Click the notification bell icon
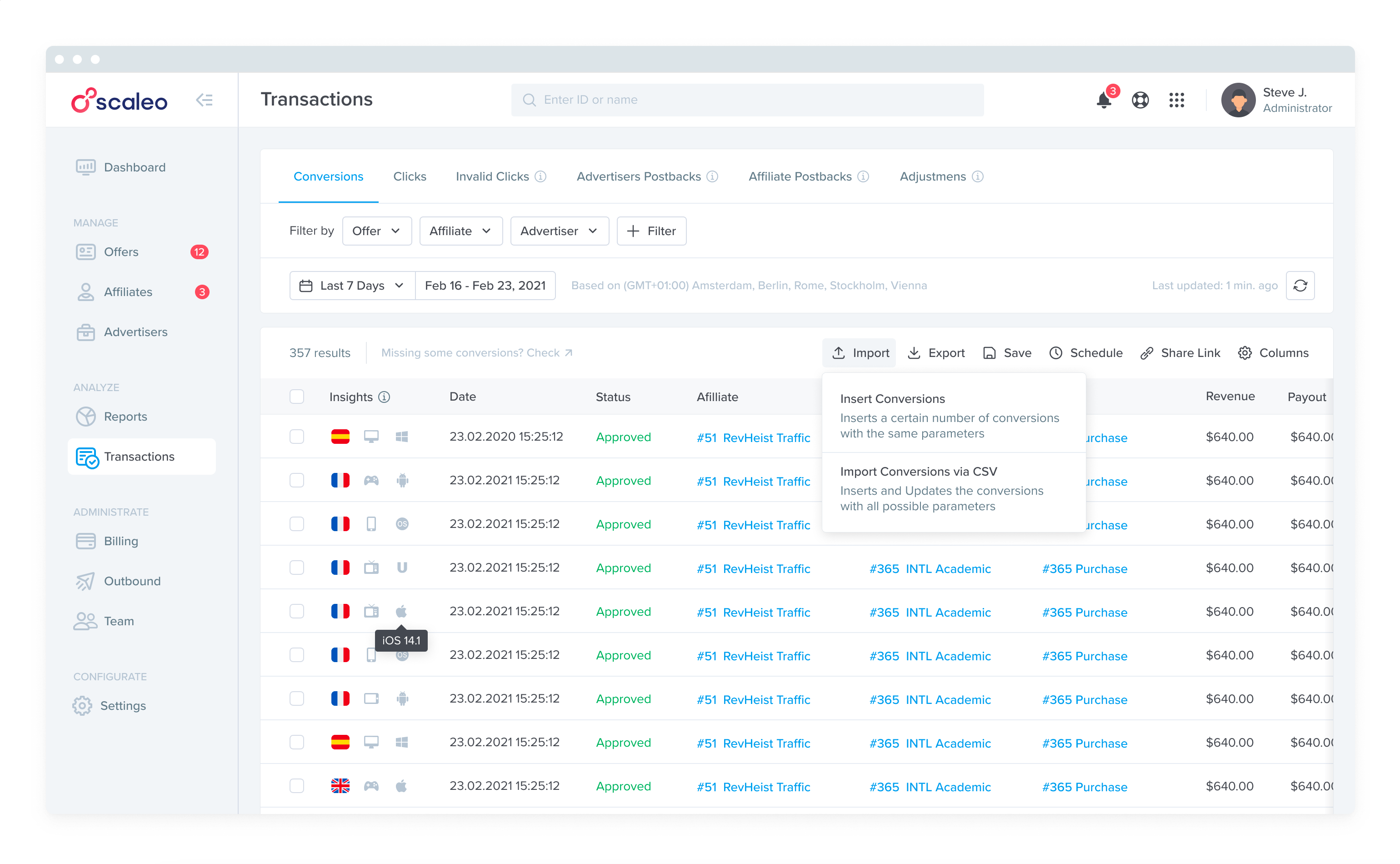This screenshot has height=864, width=1400. (1104, 100)
